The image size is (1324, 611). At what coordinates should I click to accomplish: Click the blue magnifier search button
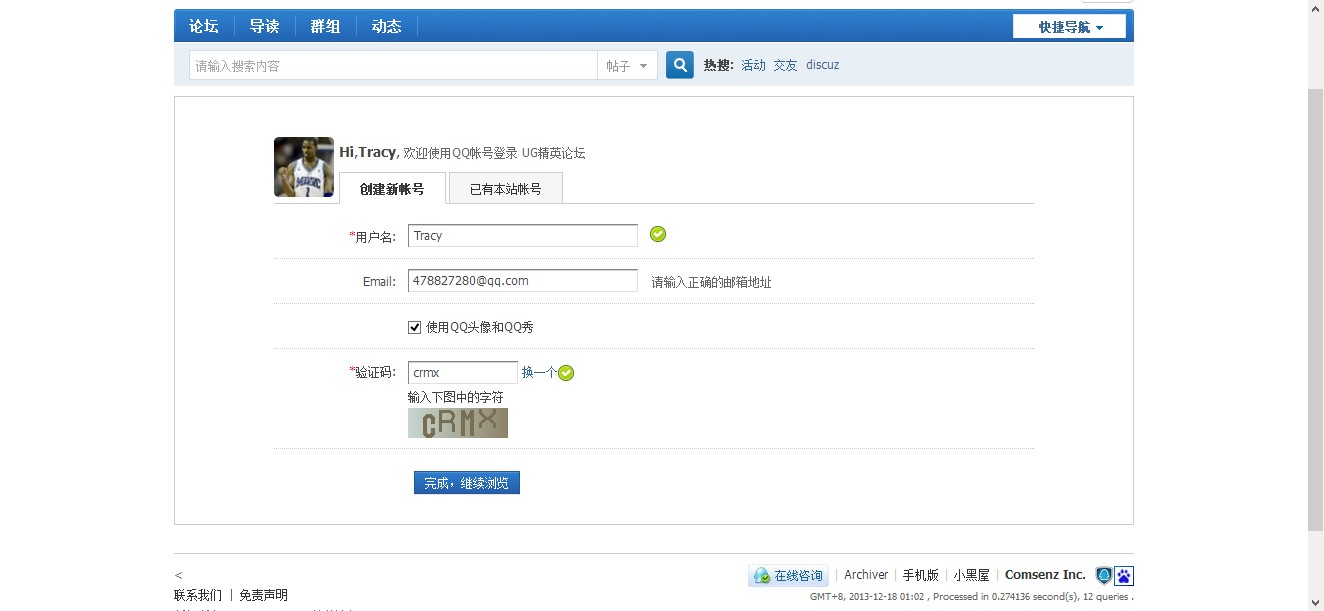click(680, 65)
